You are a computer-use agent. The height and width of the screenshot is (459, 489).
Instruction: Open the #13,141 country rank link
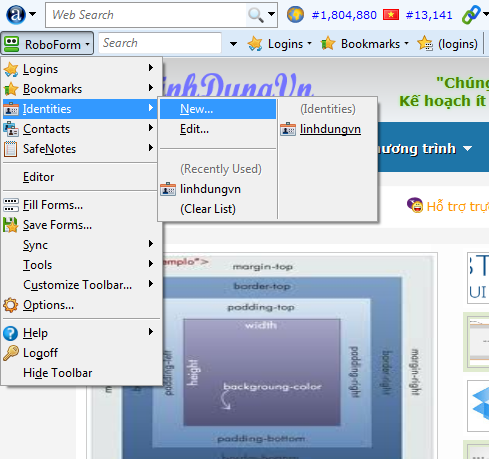click(x=429, y=15)
